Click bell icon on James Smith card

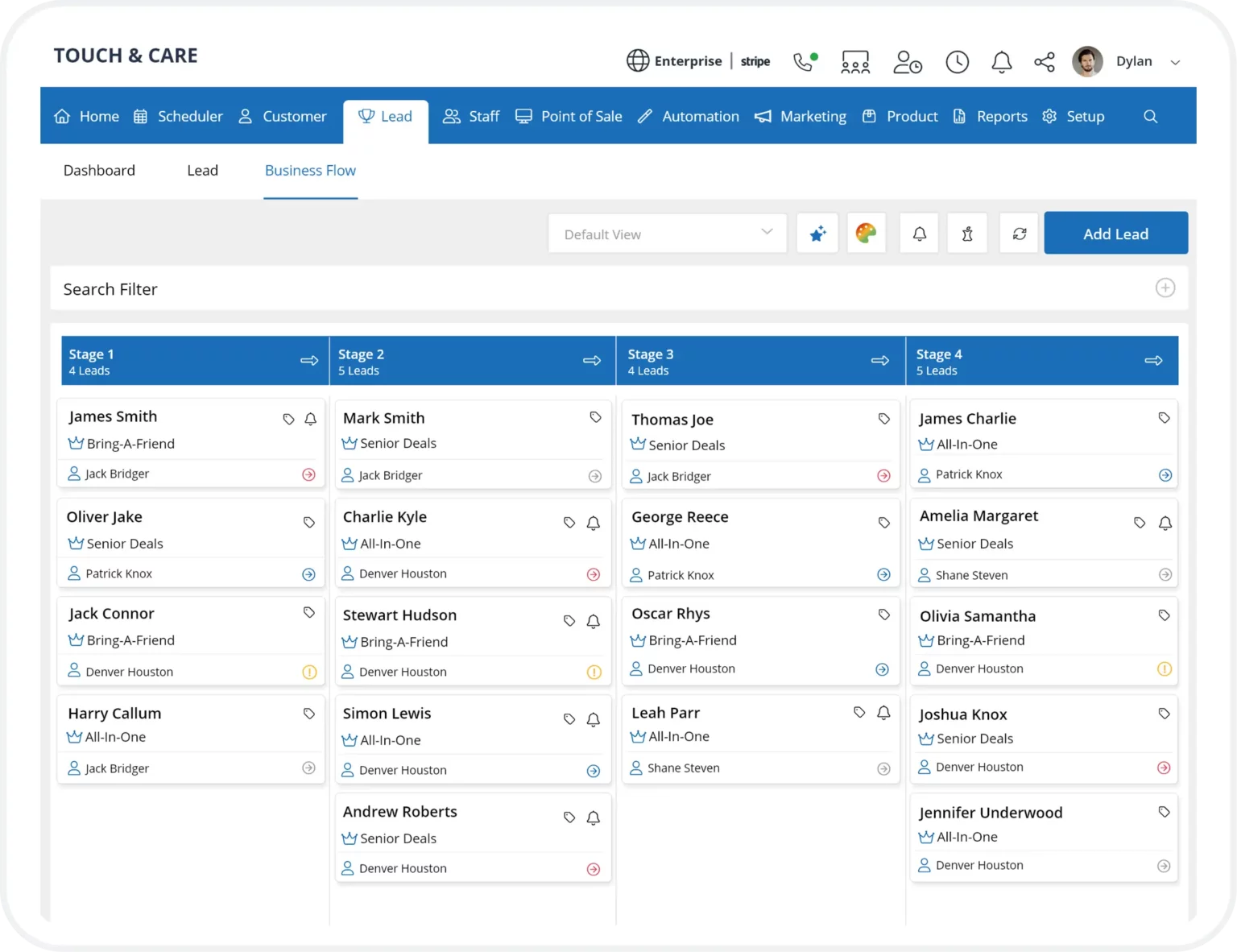click(310, 419)
